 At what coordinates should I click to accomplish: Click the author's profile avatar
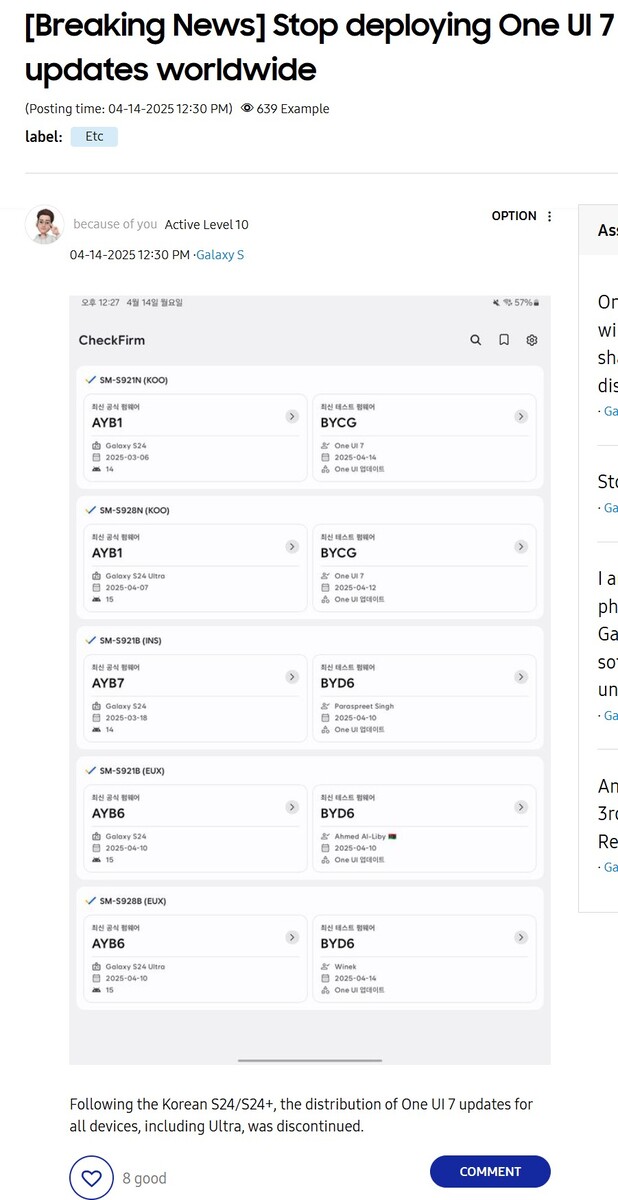coord(45,225)
